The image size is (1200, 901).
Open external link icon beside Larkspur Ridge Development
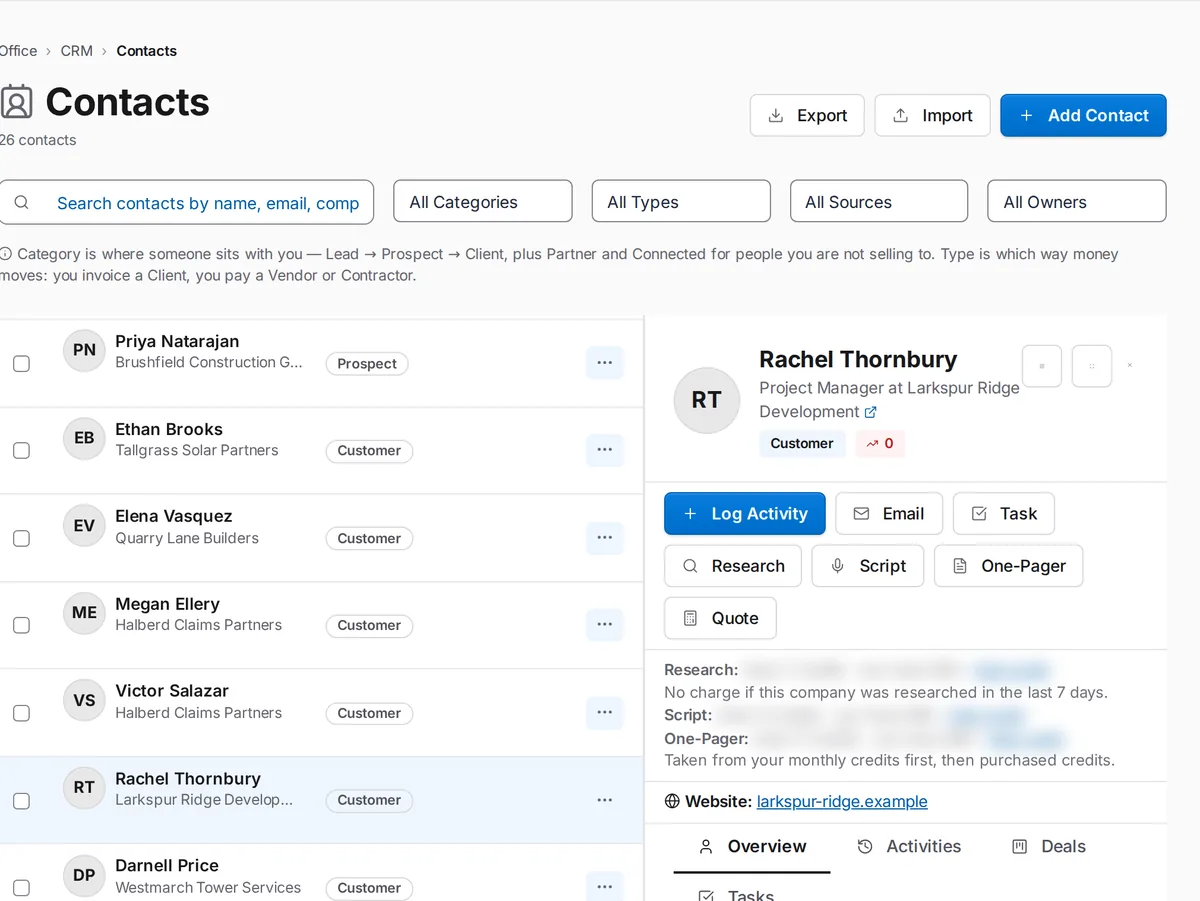(870, 412)
